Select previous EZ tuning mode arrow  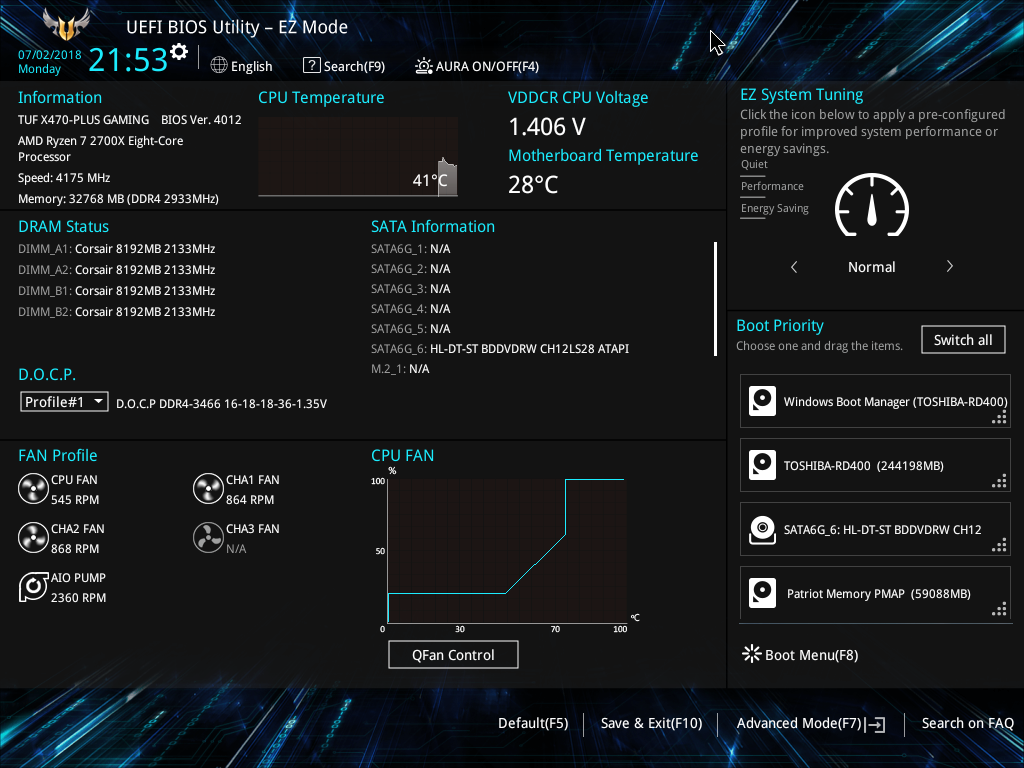tap(794, 266)
